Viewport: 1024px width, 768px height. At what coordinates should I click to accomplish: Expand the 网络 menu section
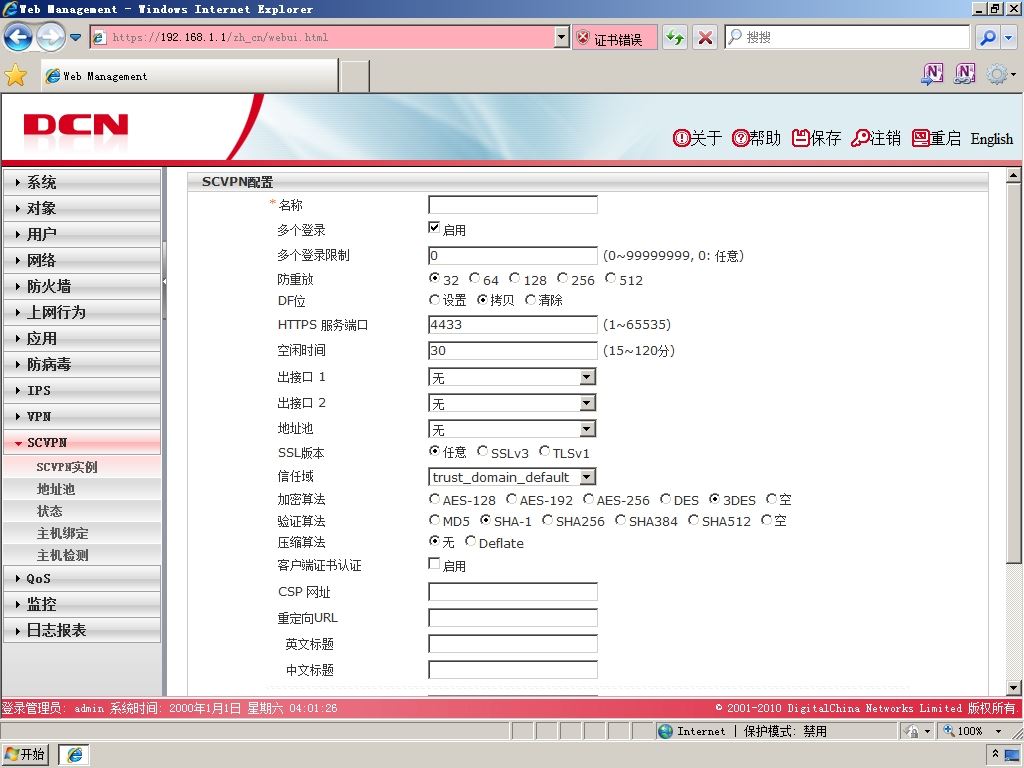(x=82, y=260)
